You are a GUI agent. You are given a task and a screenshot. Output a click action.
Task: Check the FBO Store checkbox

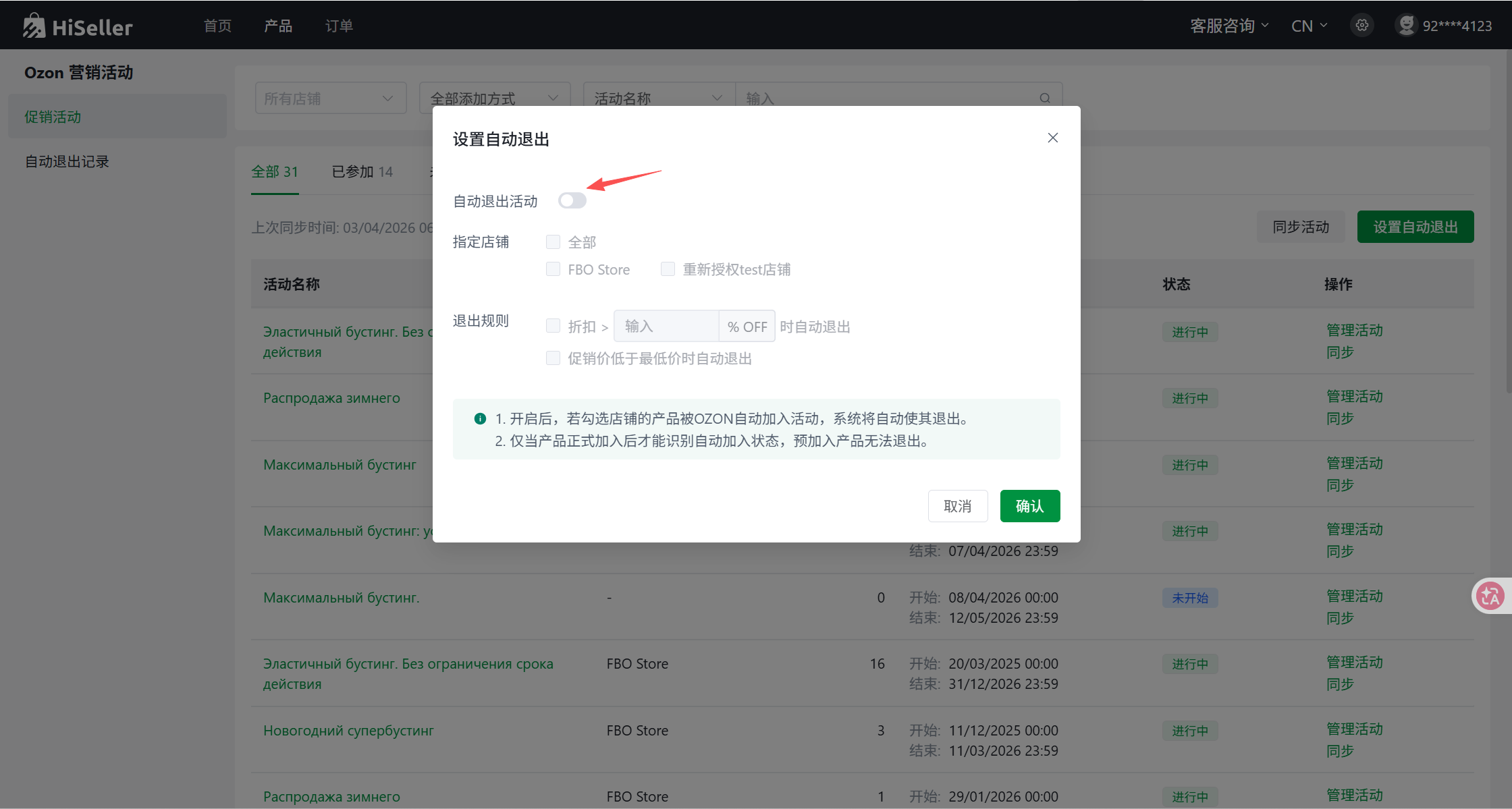click(x=553, y=269)
